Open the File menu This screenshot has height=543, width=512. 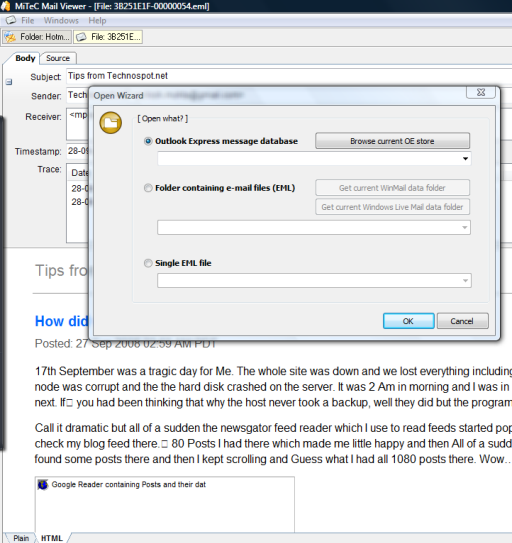[28, 20]
